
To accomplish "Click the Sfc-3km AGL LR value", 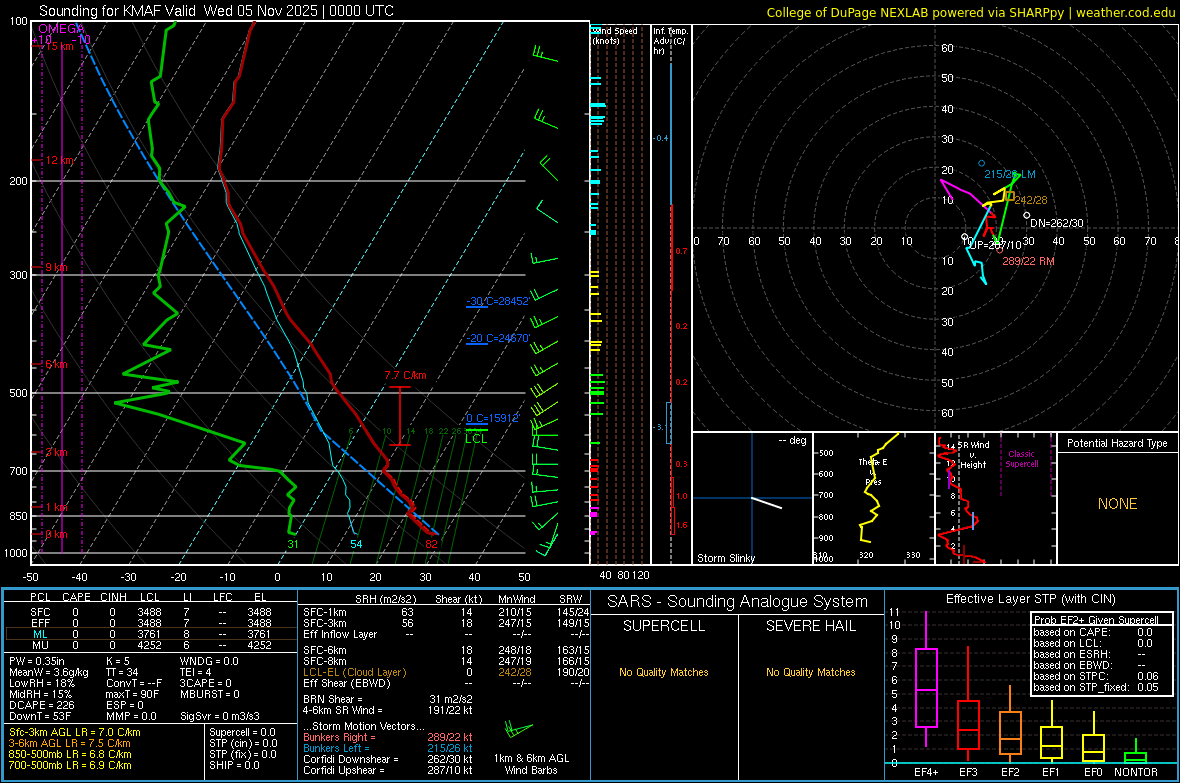I will click(75, 732).
